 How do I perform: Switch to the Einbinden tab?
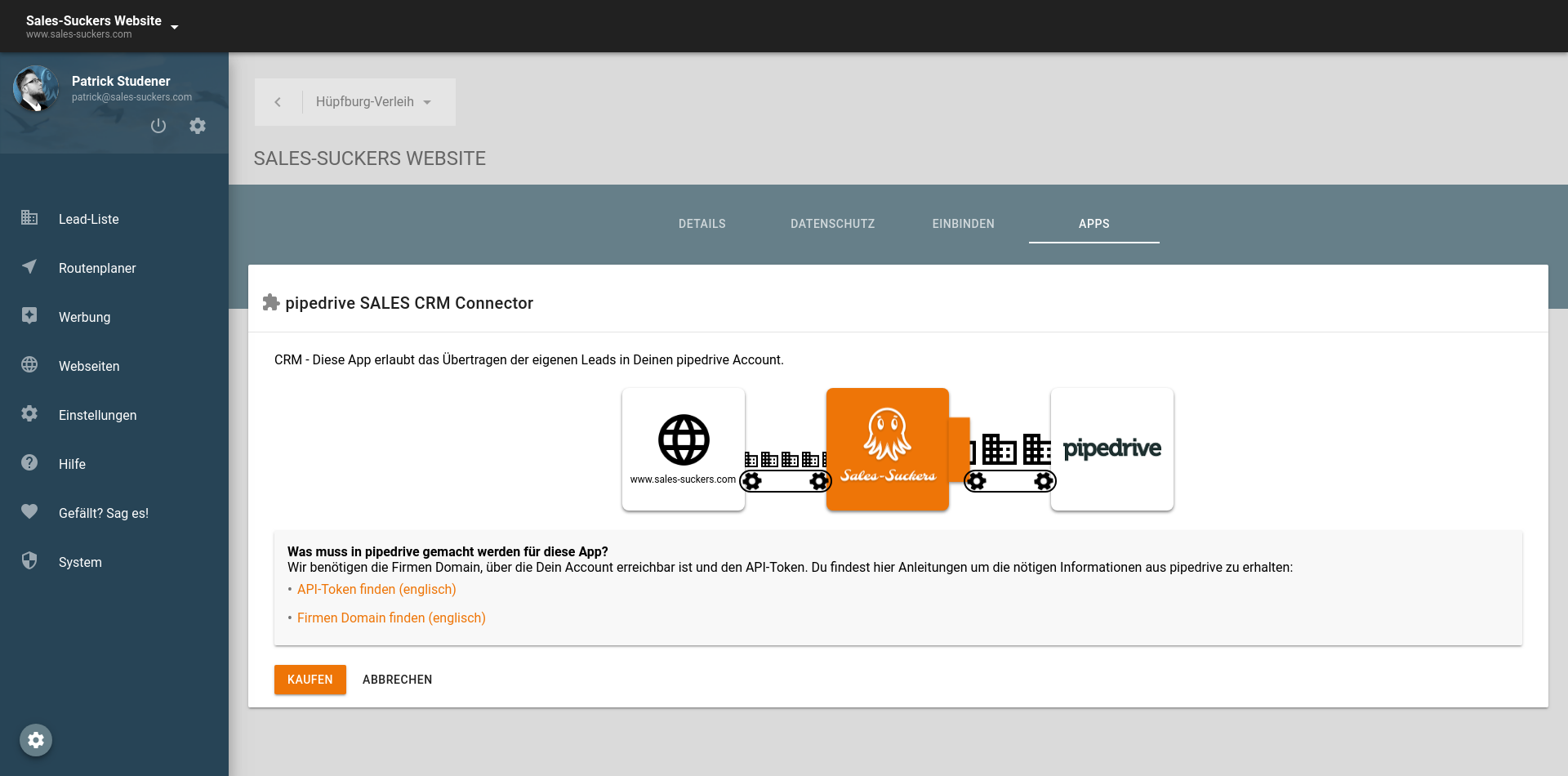coord(964,224)
